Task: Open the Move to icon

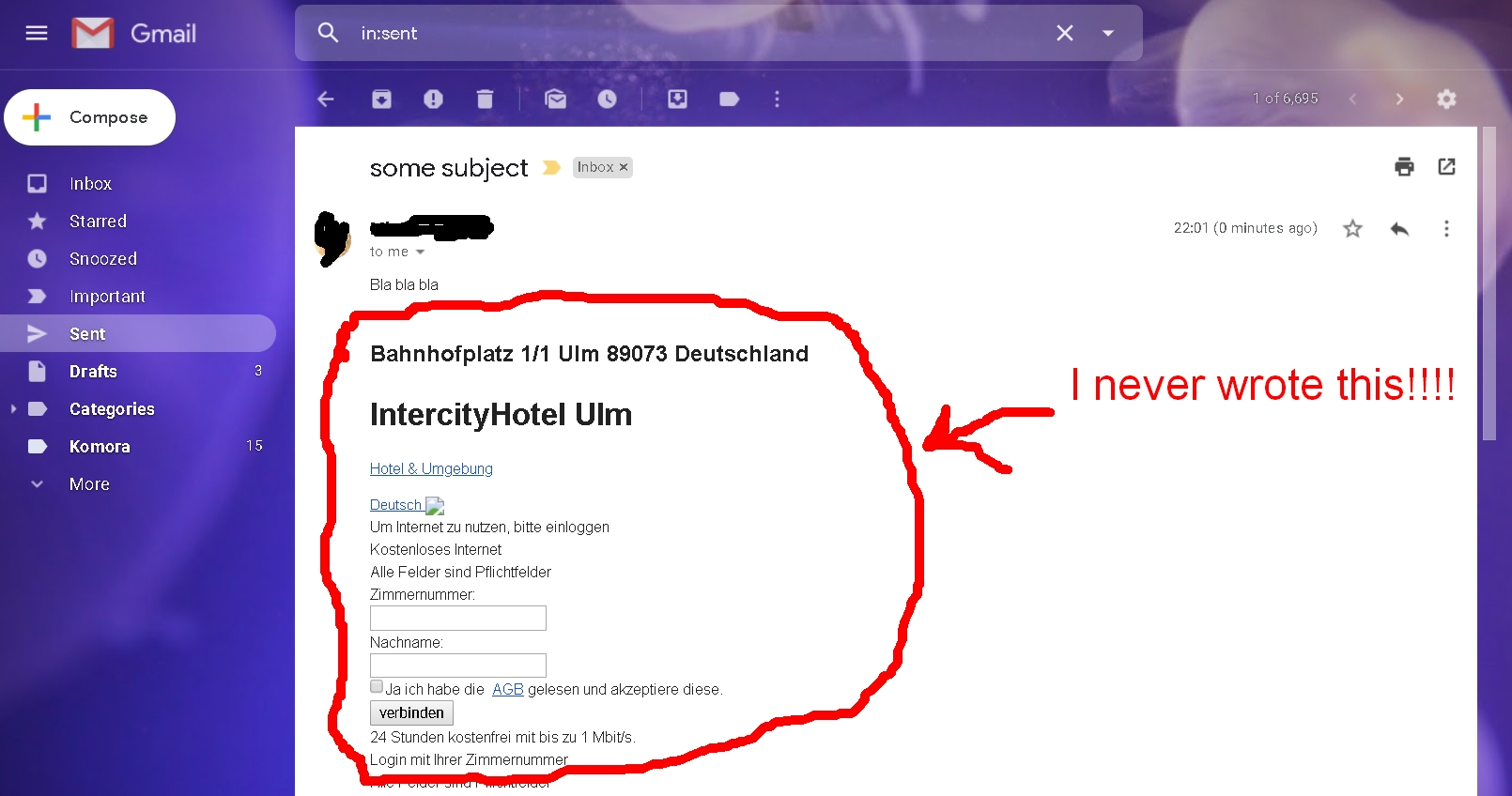Action: coord(677,99)
